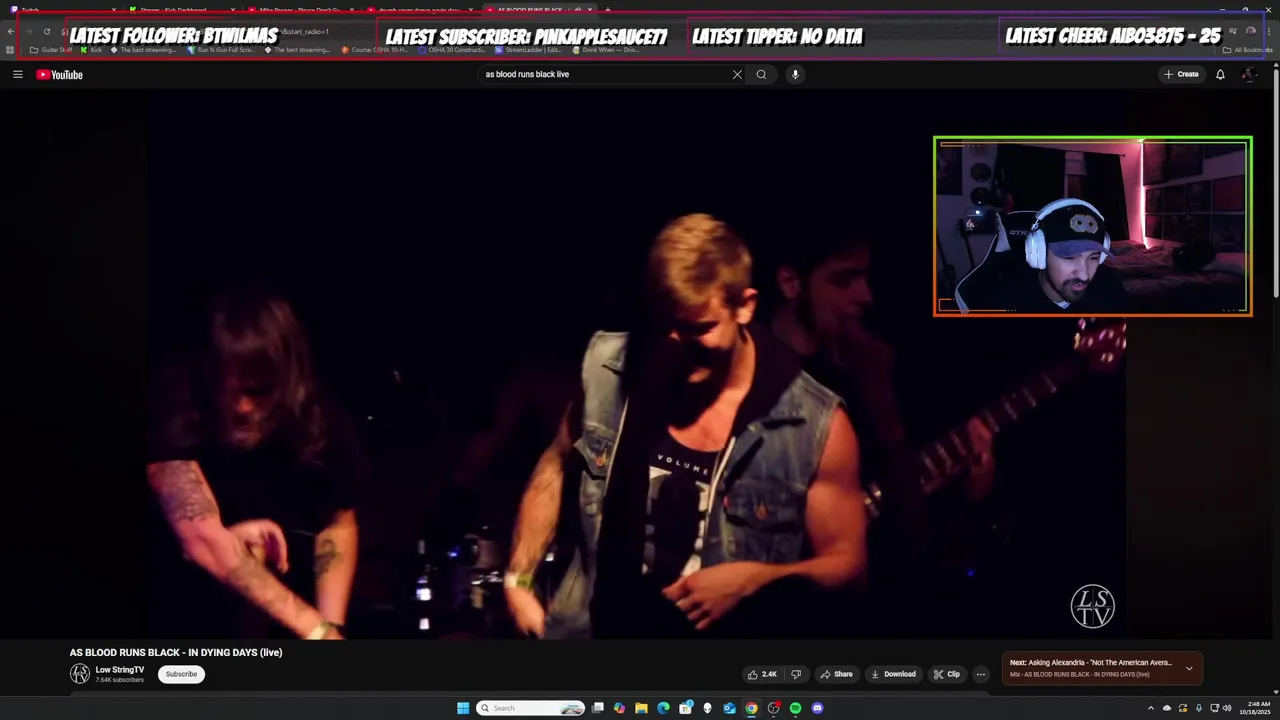Open the Kick bookmark

point(90,50)
